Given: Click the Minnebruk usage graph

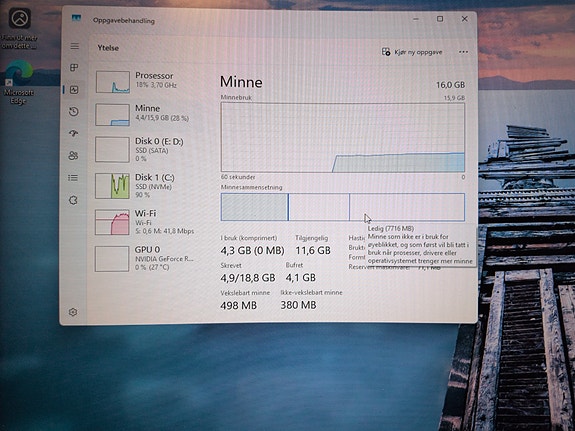Looking at the screenshot, I should pos(343,138).
